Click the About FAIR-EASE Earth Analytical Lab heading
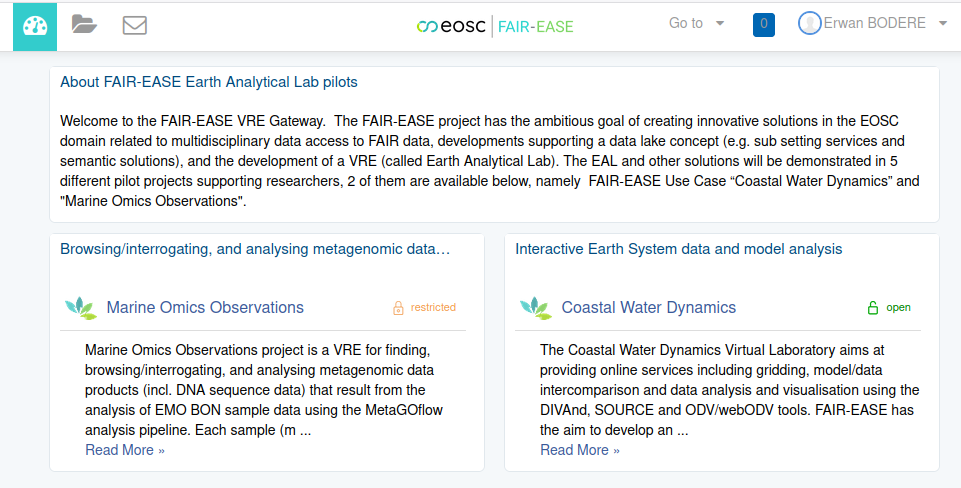 point(208,82)
